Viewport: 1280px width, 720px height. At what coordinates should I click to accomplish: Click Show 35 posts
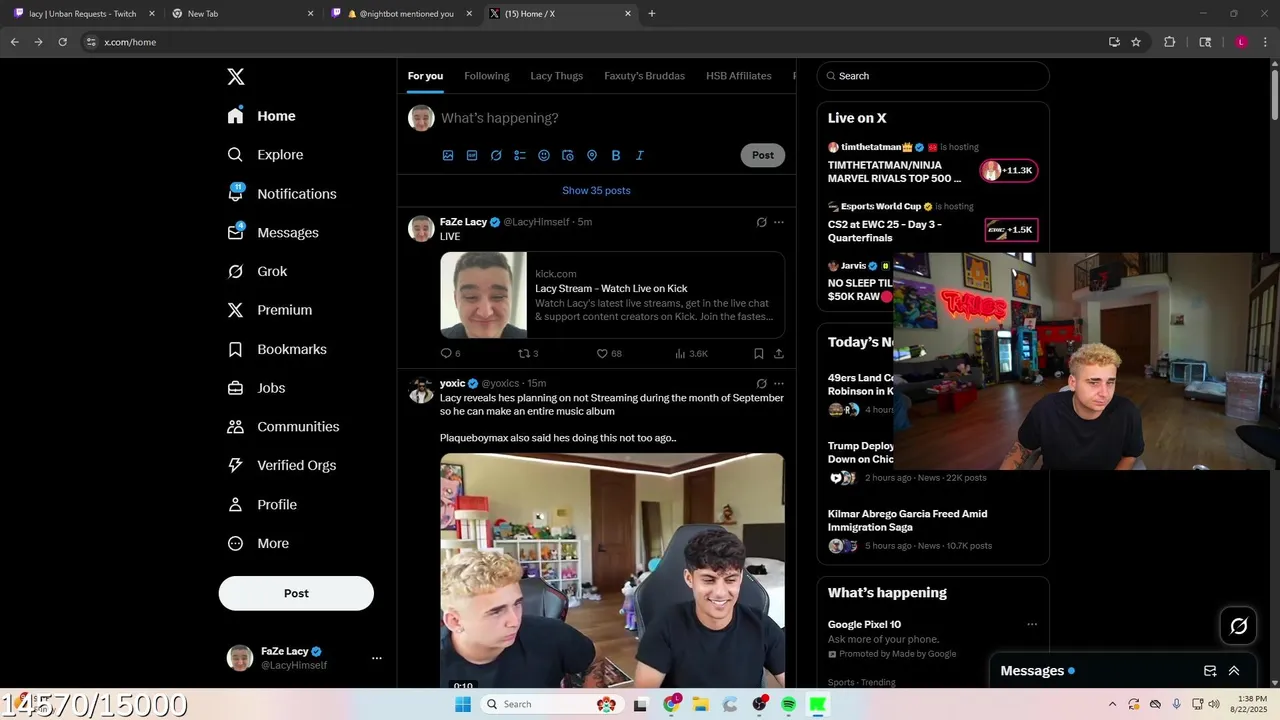pos(596,190)
